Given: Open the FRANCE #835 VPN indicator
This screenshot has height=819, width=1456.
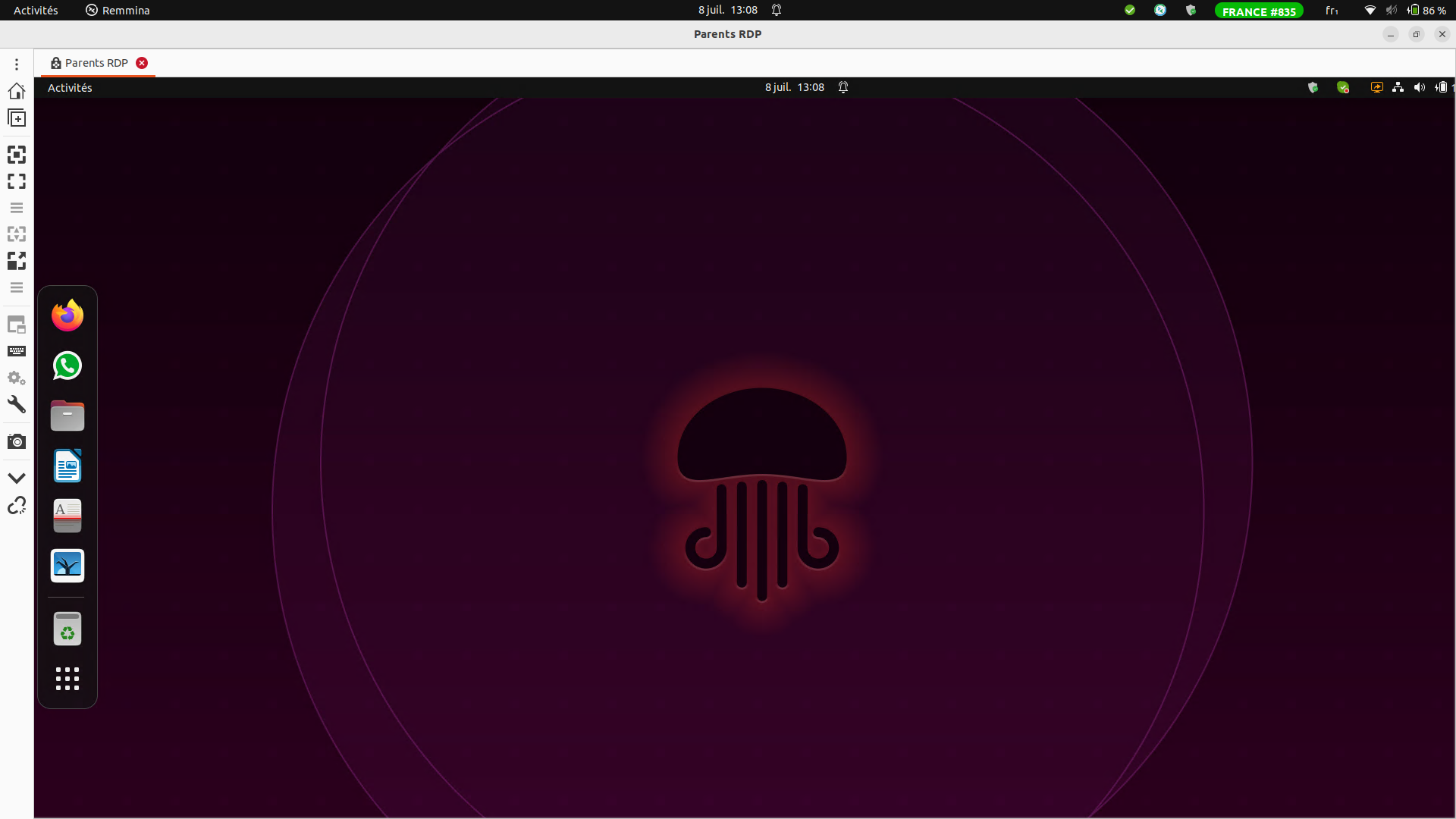Looking at the screenshot, I should (1259, 11).
